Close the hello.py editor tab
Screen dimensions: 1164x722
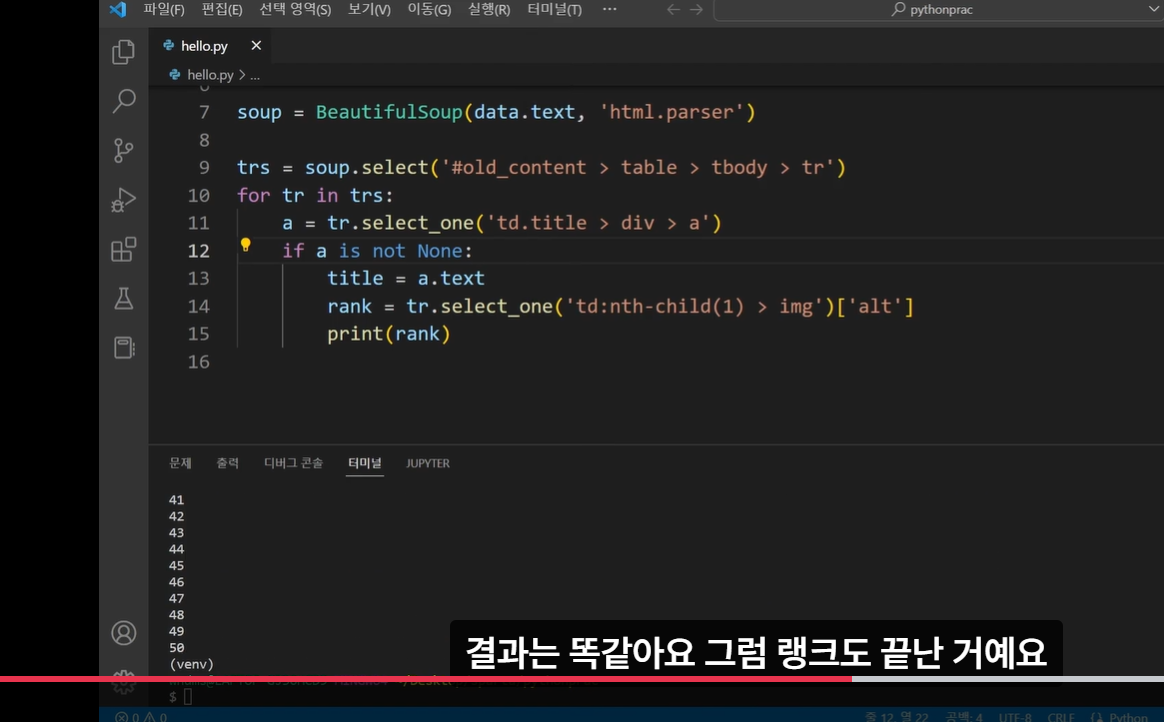pyautogui.click(x=256, y=45)
